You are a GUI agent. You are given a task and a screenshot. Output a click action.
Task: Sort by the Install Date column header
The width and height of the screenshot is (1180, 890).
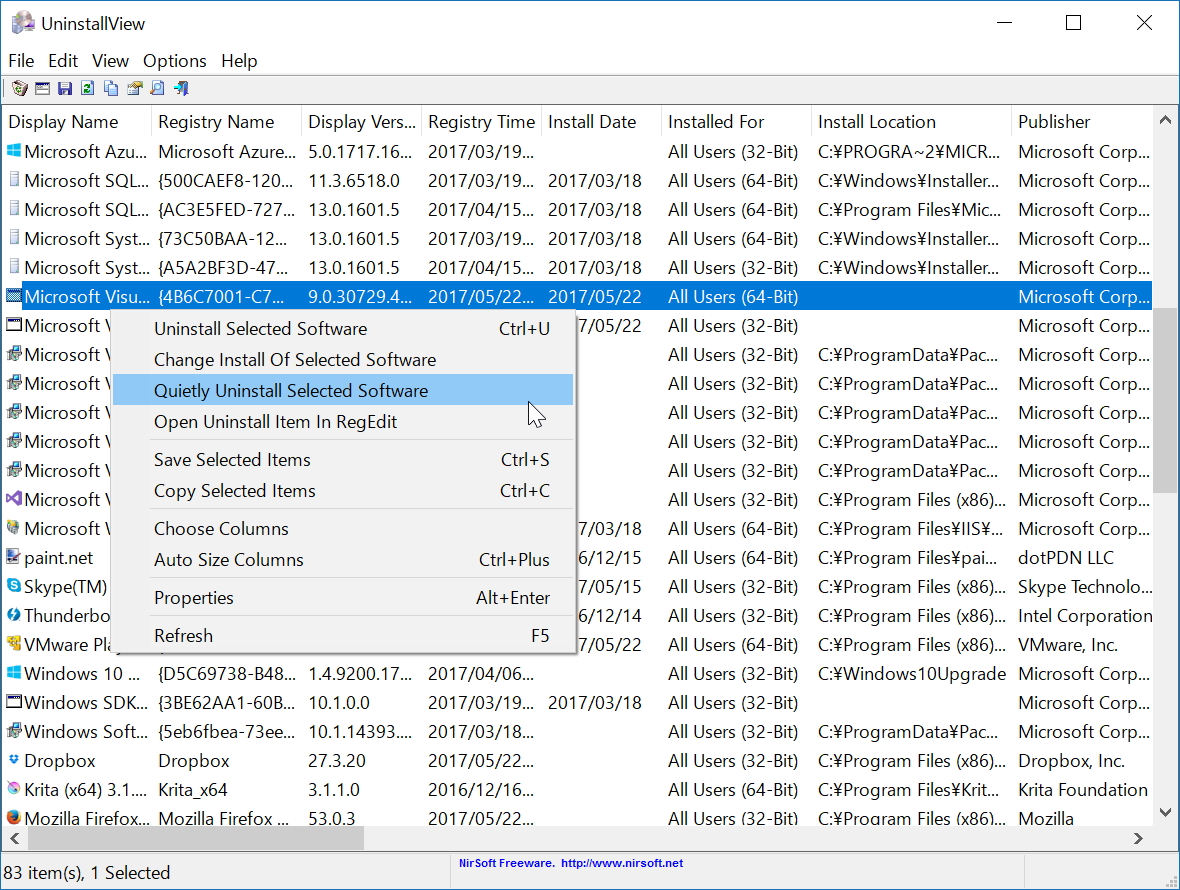[601, 122]
